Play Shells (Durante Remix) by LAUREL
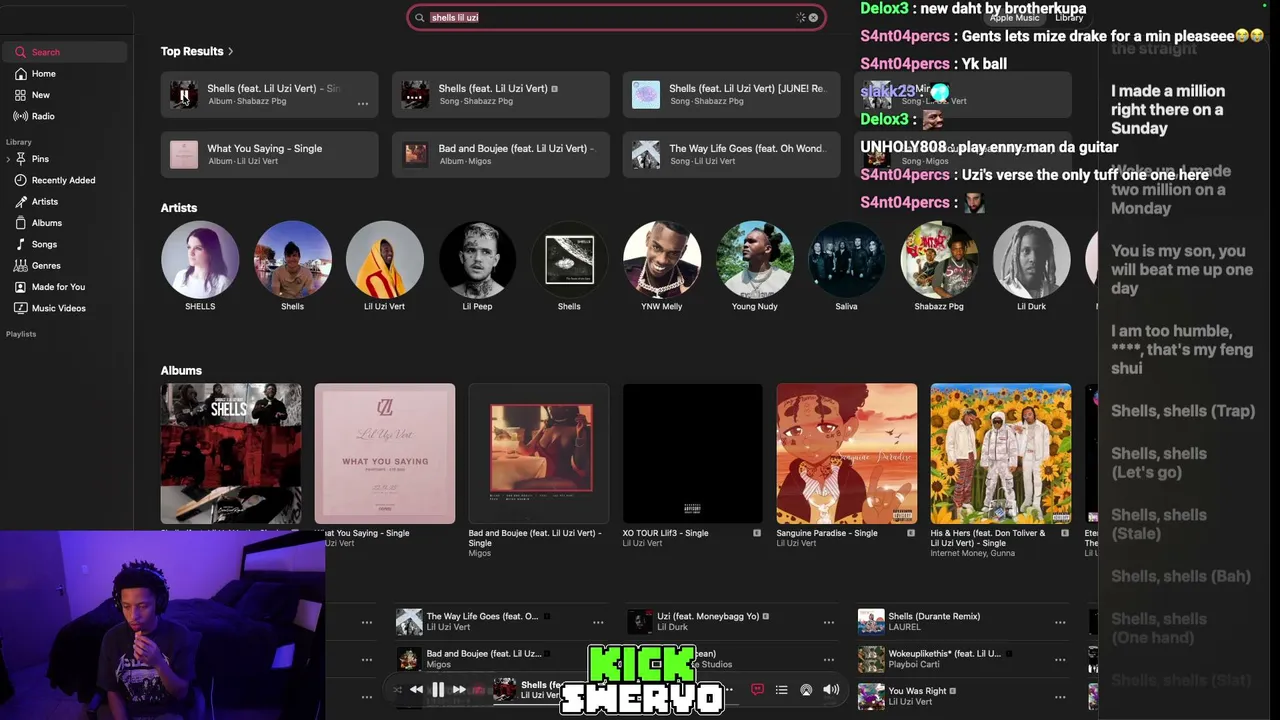 (871, 622)
